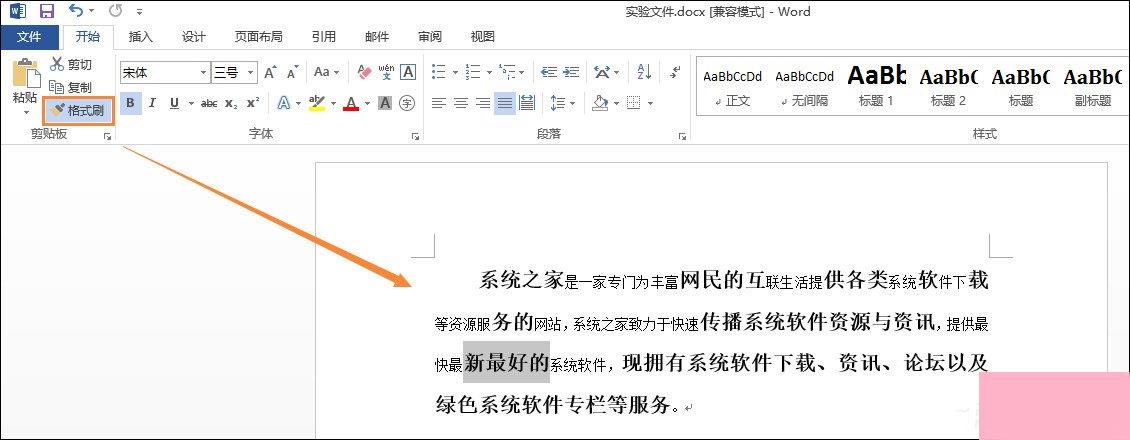Sort text with the A-Z sort icon
This screenshot has height=440, width=1130.
[x=644, y=72]
